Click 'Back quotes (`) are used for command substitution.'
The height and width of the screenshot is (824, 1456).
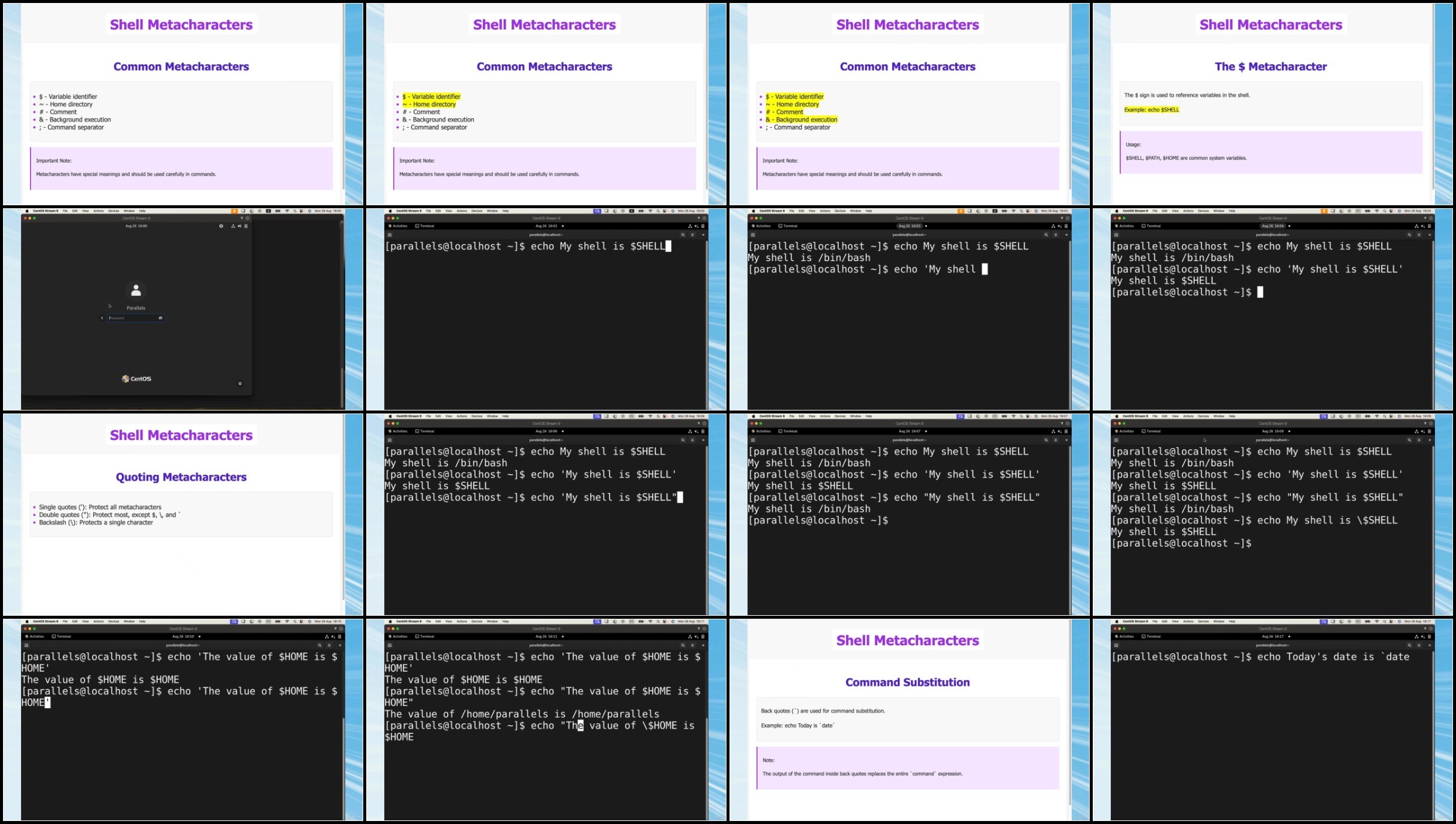coord(823,711)
